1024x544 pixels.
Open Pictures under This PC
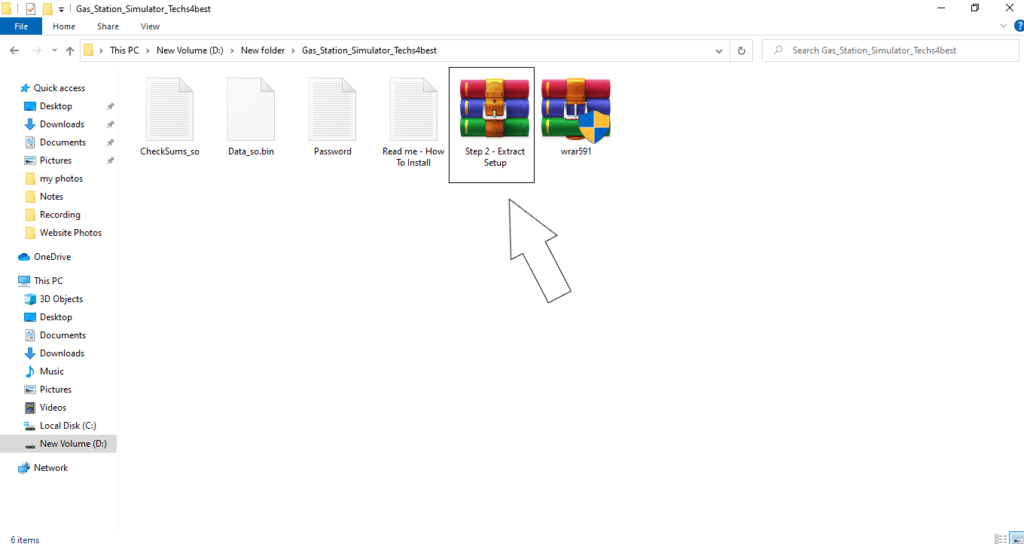pyautogui.click(x=56, y=389)
